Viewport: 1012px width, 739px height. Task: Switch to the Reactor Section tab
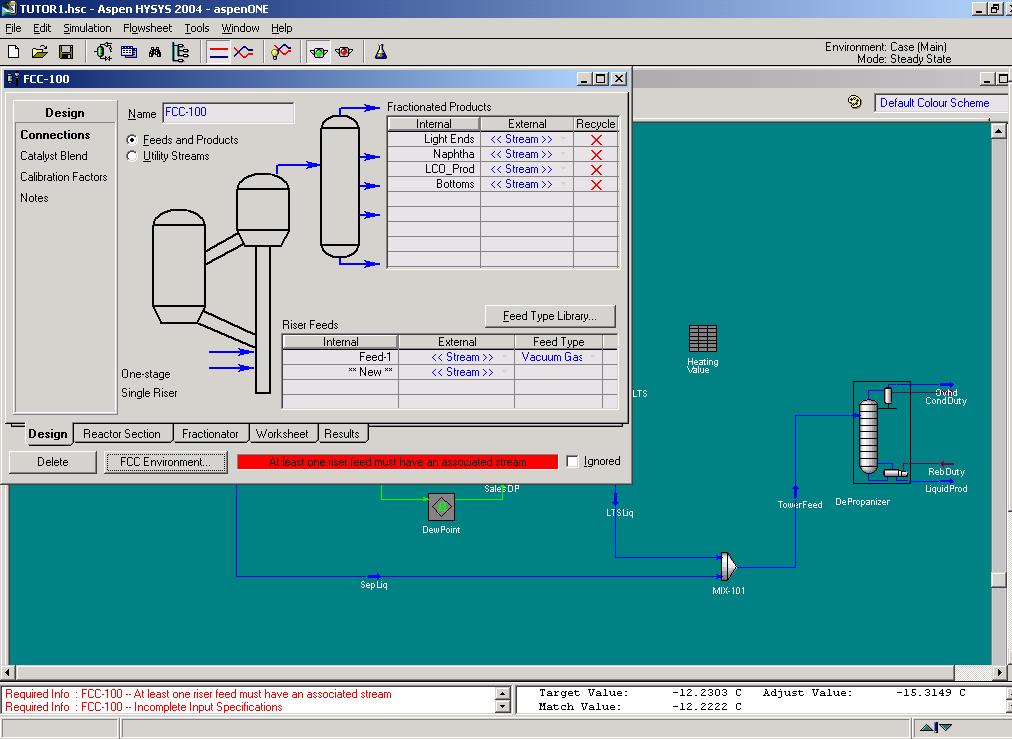click(122, 434)
